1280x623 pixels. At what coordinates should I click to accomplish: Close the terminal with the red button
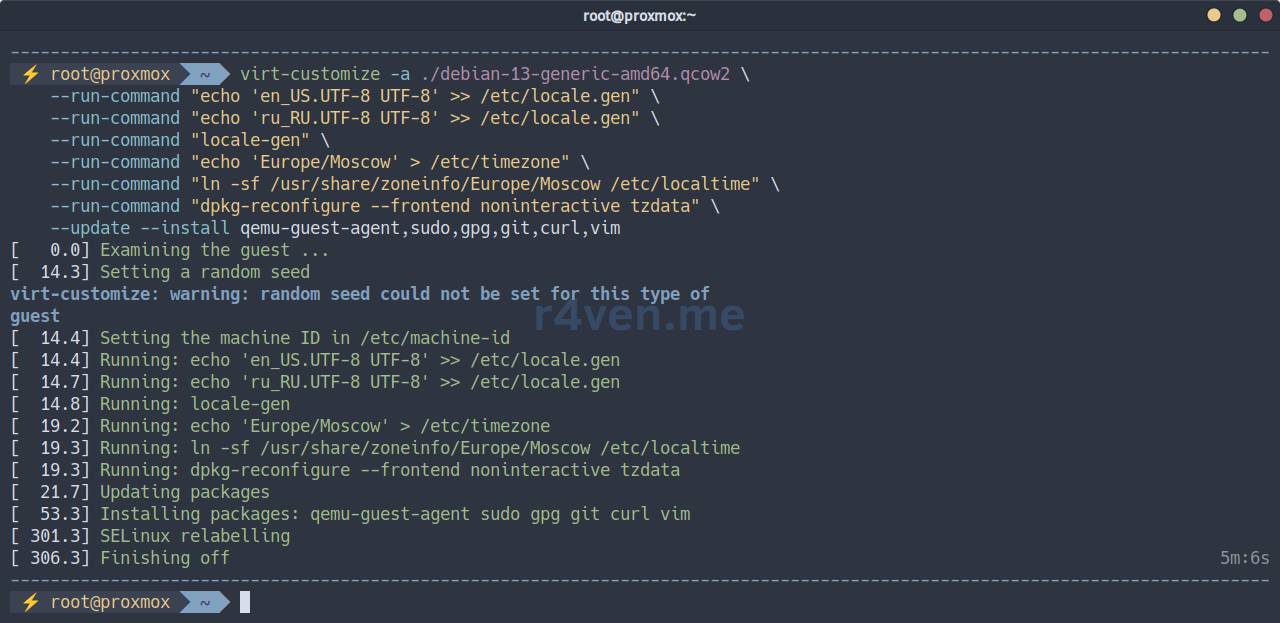coord(1265,15)
